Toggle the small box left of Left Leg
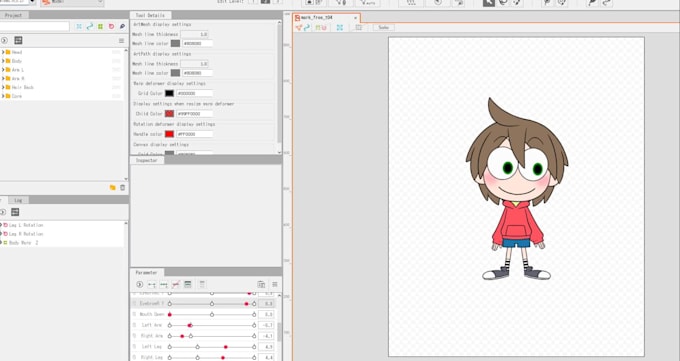Screen dimensions: 680x361 [x=134, y=347]
